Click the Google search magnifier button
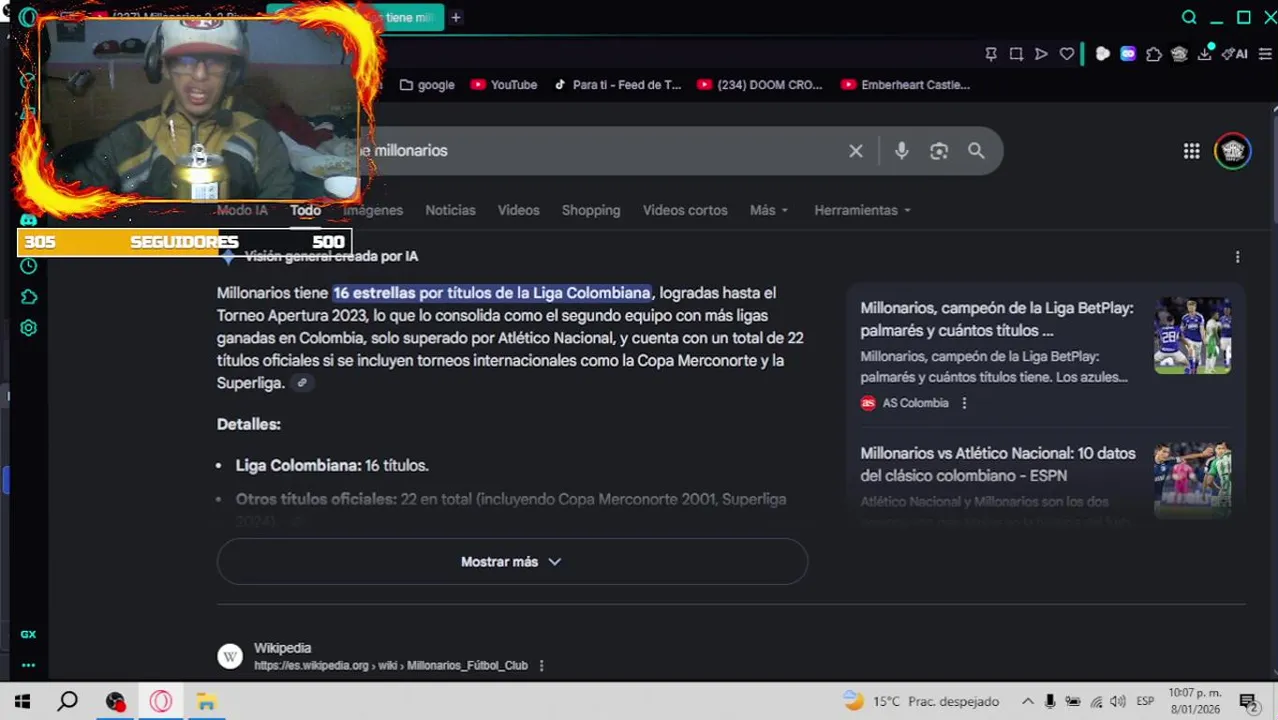Viewport: 1278px width, 720px height. (x=976, y=151)
